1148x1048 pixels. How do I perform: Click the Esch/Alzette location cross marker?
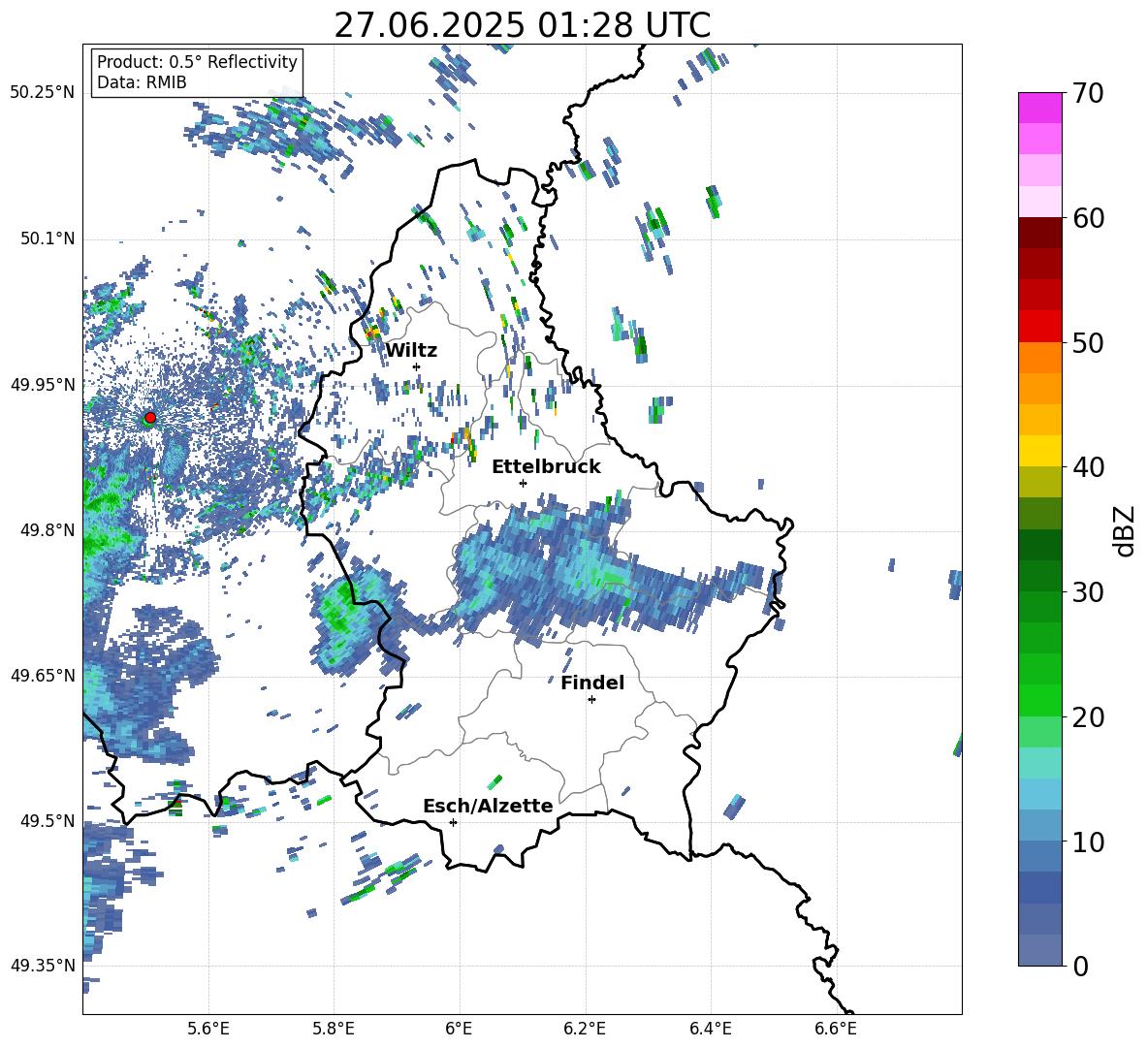point(453,822)
